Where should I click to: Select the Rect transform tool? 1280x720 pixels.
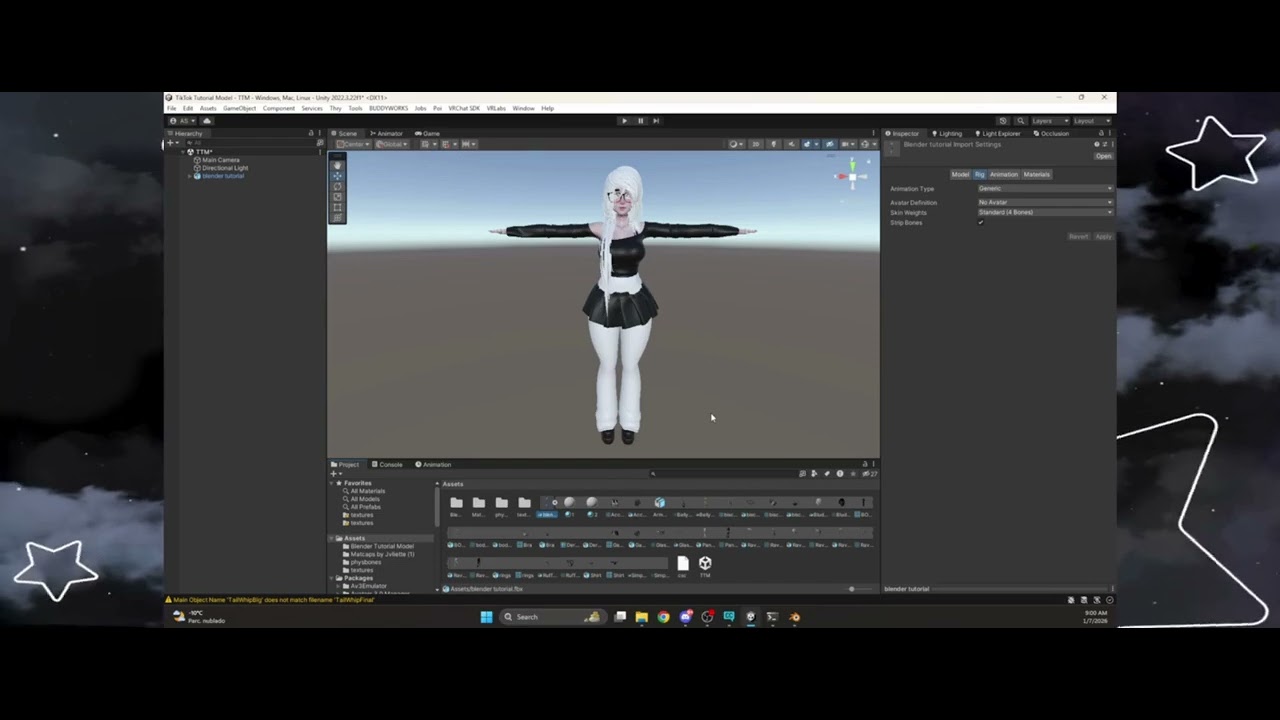tap(337, 207)
